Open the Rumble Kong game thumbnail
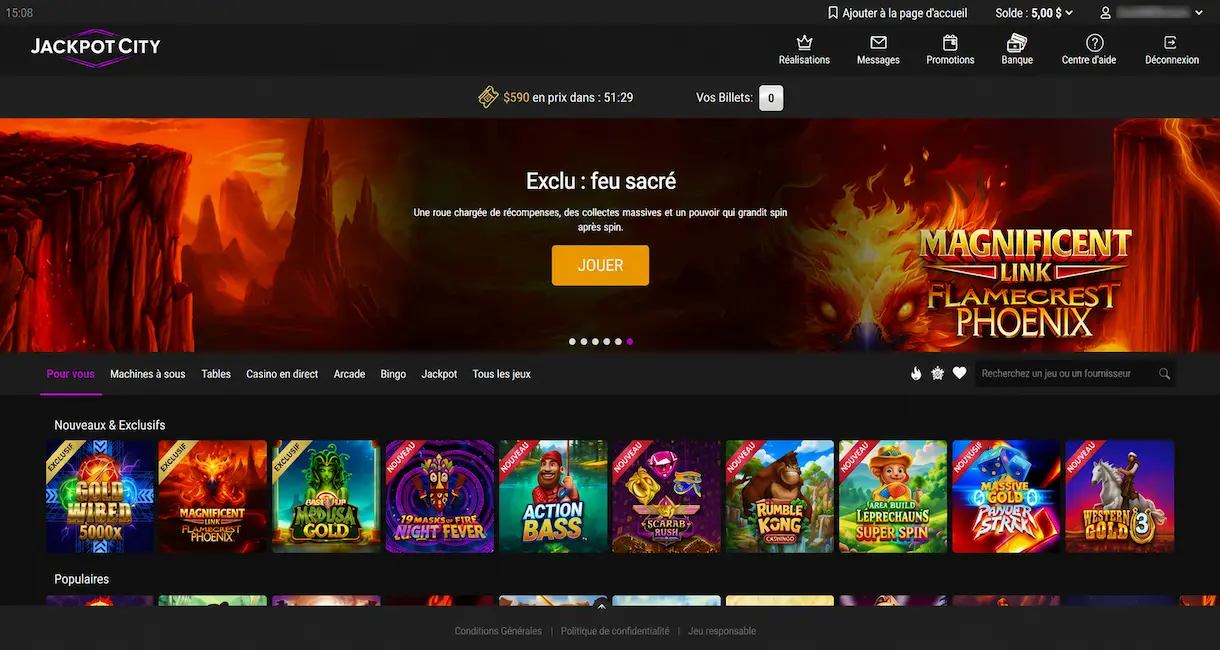The width and height of the screenshot is (1220, 650). 780,496
